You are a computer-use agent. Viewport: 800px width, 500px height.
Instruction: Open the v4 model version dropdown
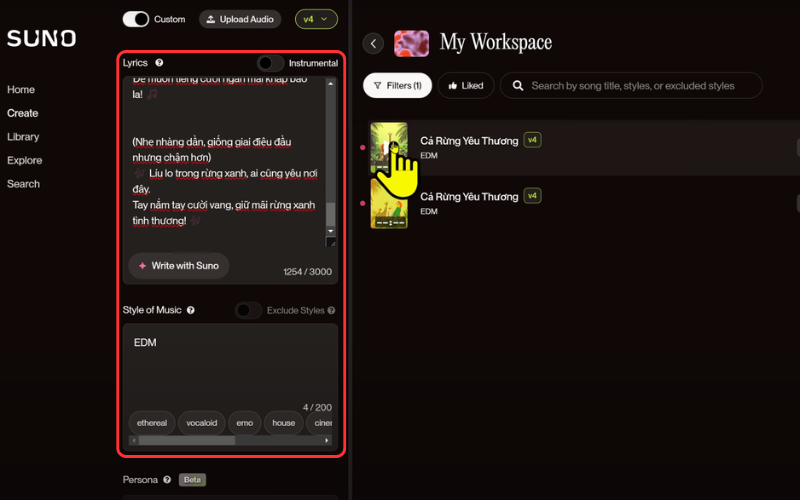[316, 19]
